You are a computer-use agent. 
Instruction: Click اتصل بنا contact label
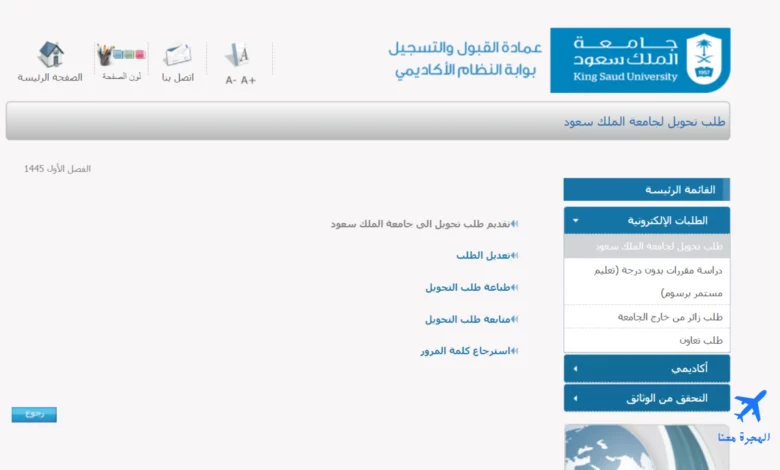tap(178, 78)
